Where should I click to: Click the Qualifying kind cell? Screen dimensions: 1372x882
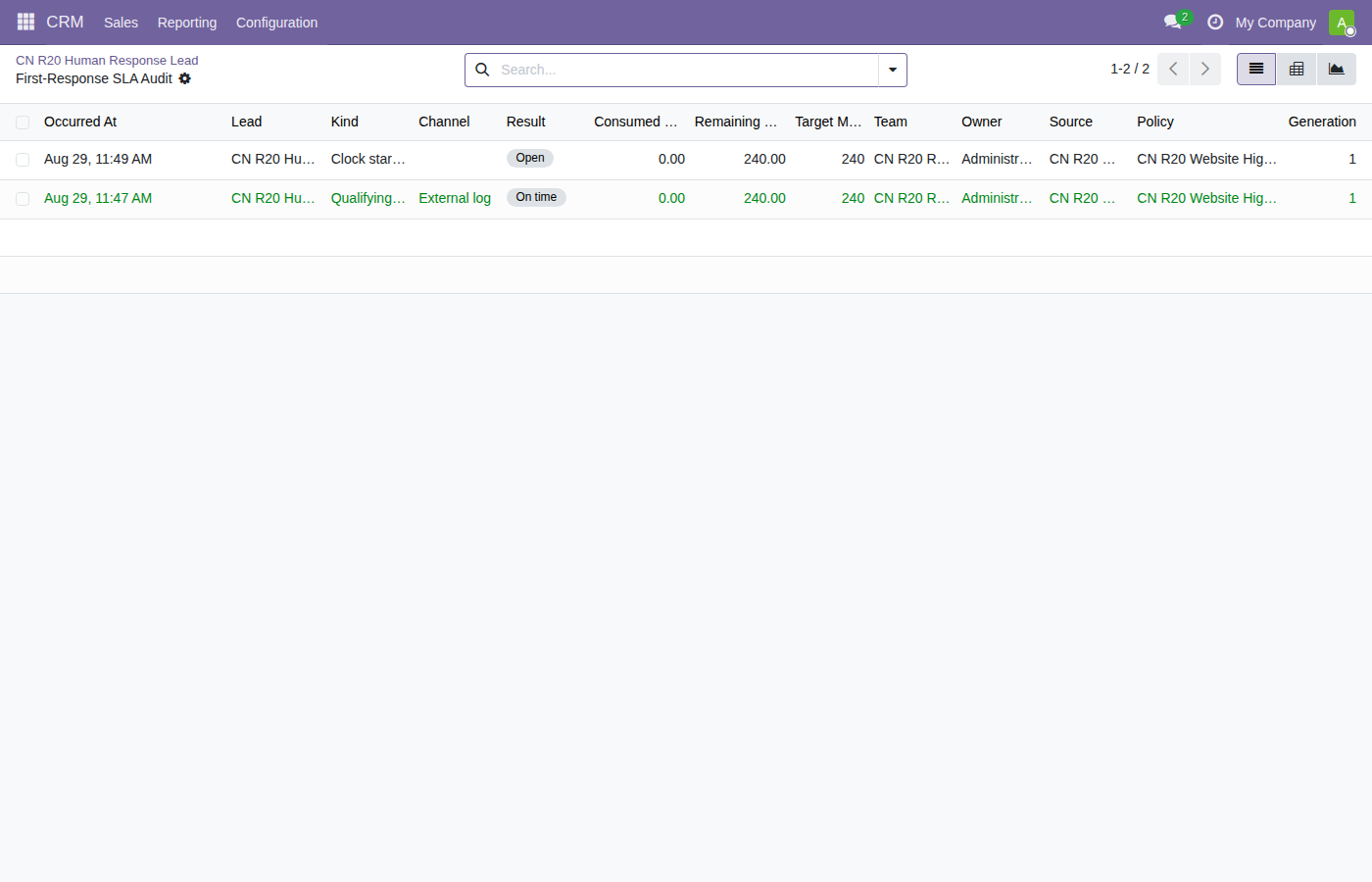[368, 198]
